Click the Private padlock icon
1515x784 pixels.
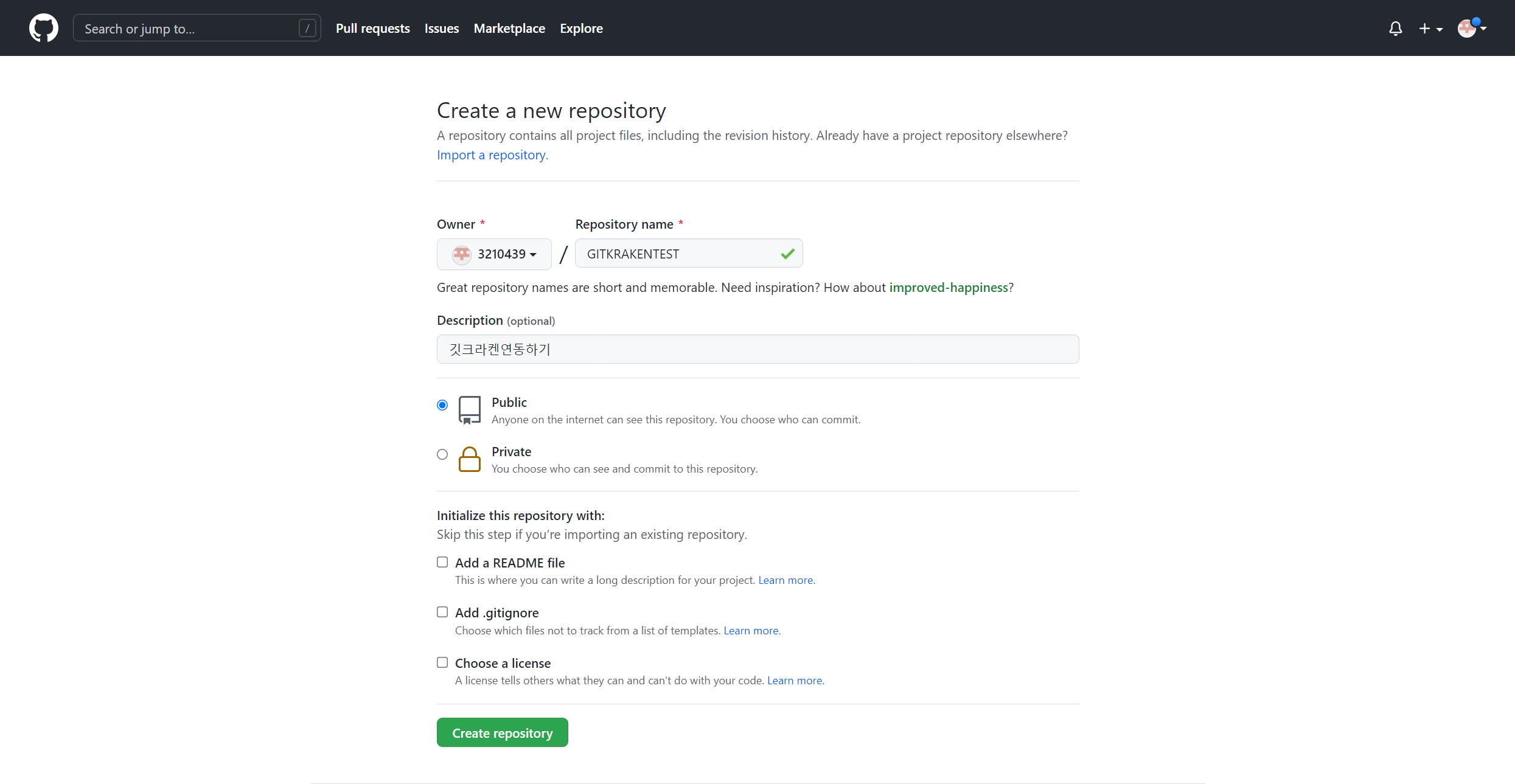(469, 459)
